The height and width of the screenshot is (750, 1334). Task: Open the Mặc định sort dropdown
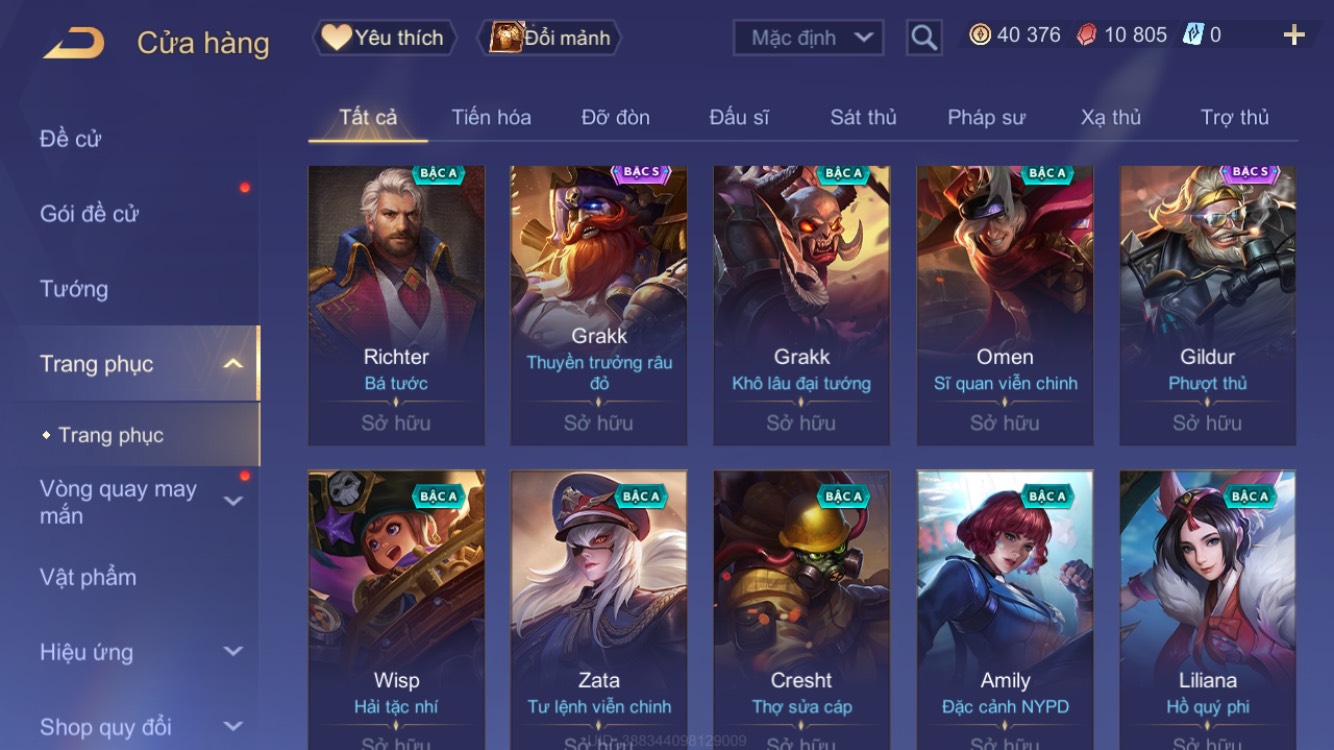tap(809, 38)
